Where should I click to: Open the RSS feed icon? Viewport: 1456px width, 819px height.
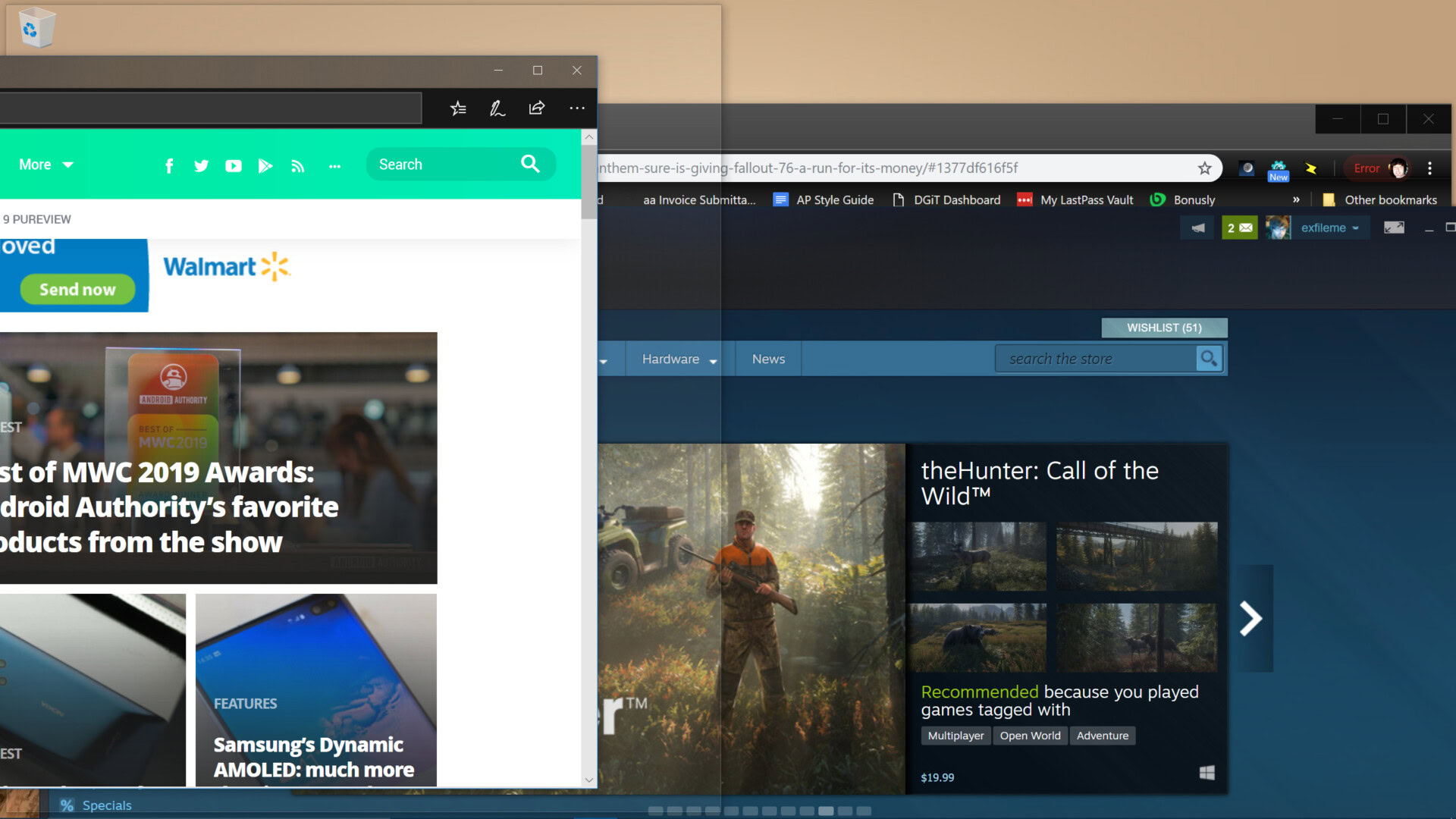(x=298, y=166)
